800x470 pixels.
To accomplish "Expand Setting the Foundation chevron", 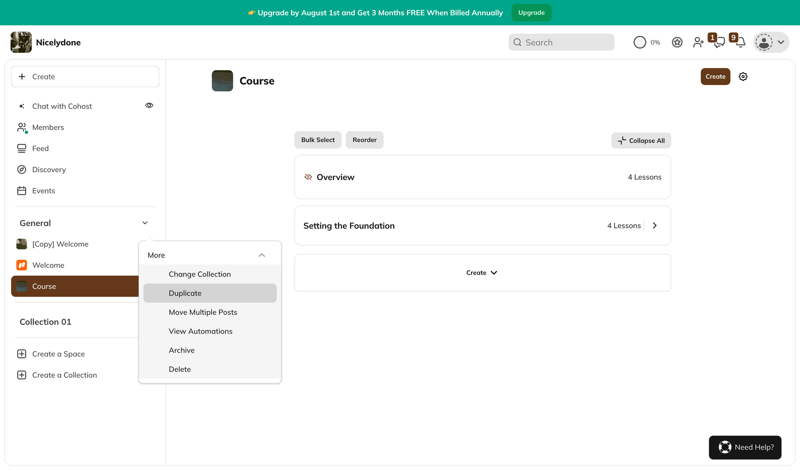I will click(x=655, y=226).
